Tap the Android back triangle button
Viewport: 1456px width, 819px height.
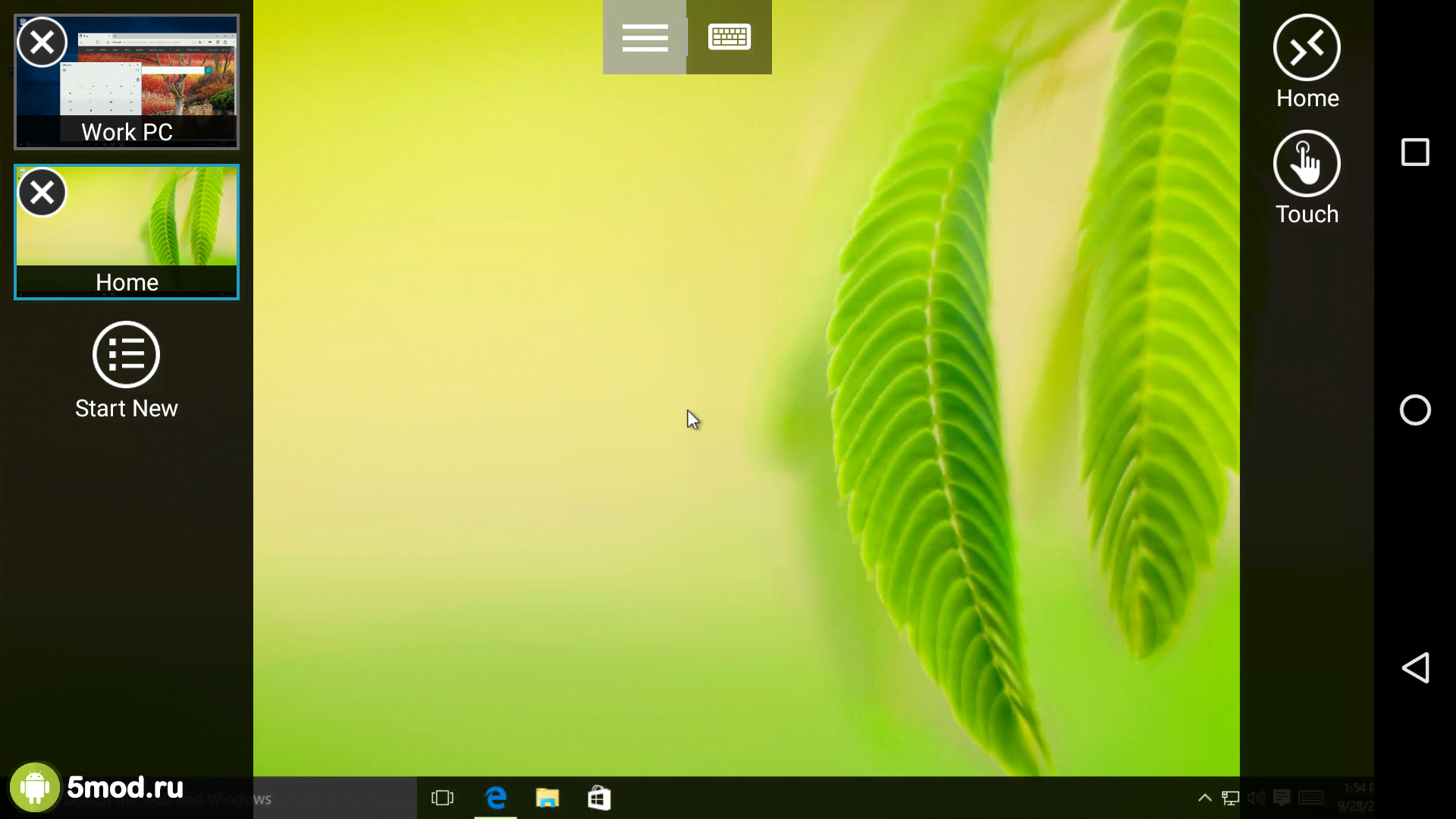(x=1415, y=668)
